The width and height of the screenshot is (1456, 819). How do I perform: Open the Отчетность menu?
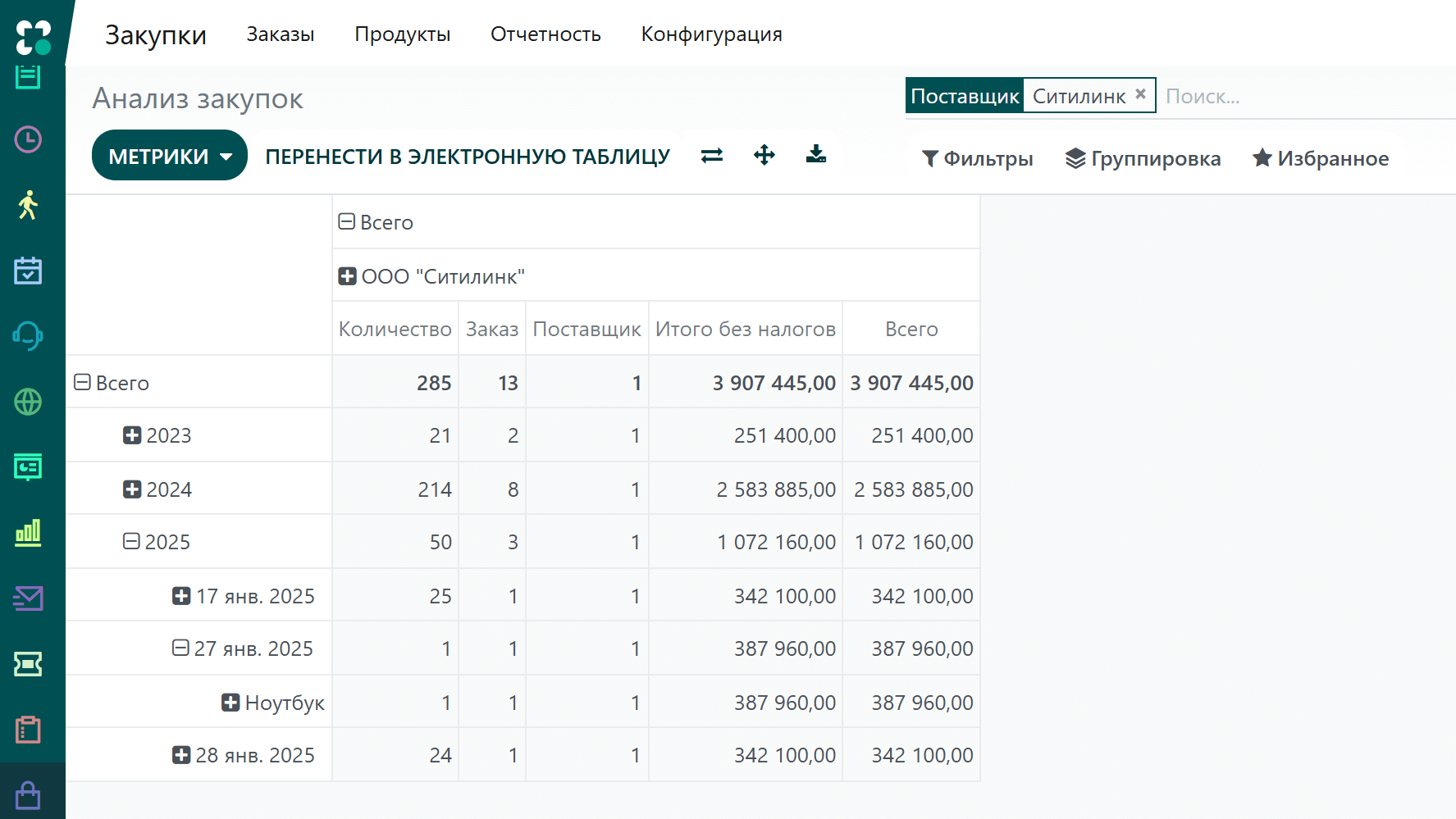546,34
